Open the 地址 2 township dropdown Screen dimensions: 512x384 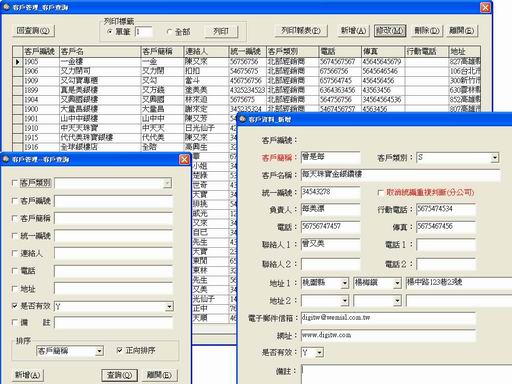pyautogui.click(x=397, y=301)
